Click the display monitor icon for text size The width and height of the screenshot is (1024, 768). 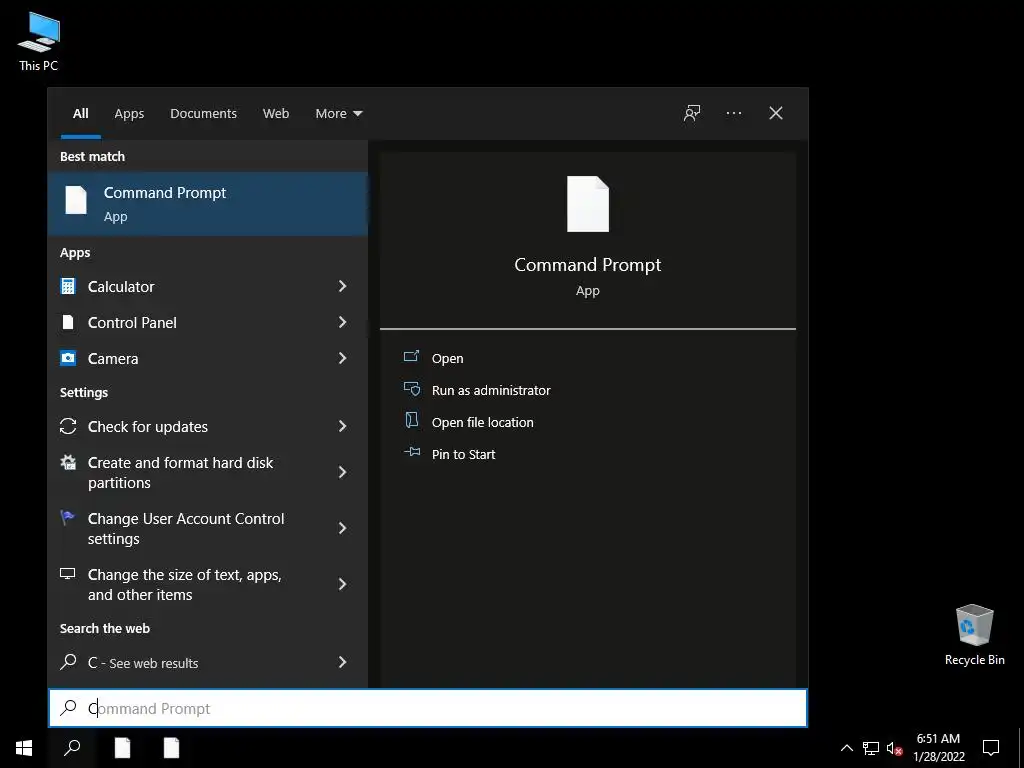(67, 573)
